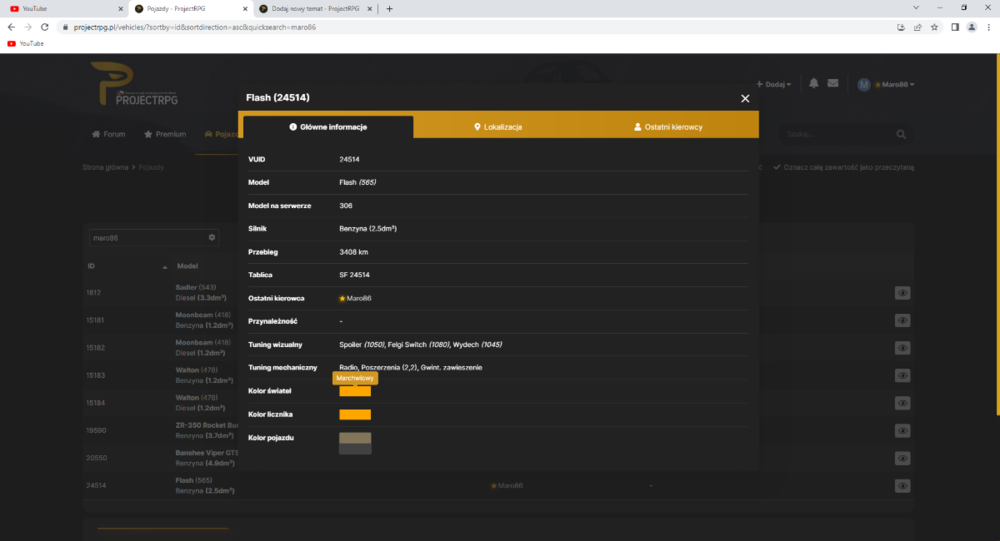Image resolution: width=1000 pixels, height=541 pixels.
Task: Toggle eye icon for Flash 24514 row
Action: pos(902,486)
